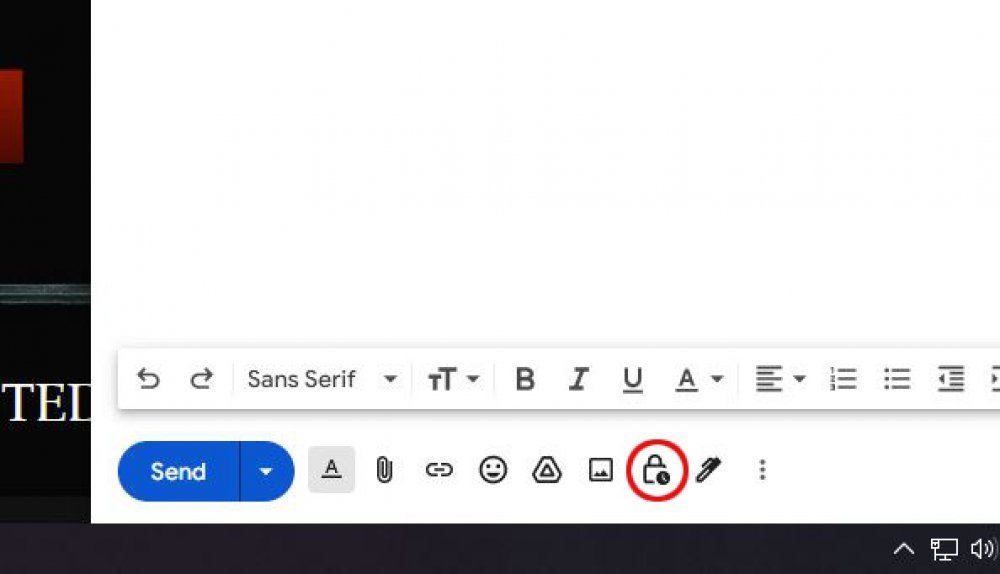The width and height of the screenshot is (1000, 574).
Task: Show hidden icons in system tray
Action: point(904,549)
